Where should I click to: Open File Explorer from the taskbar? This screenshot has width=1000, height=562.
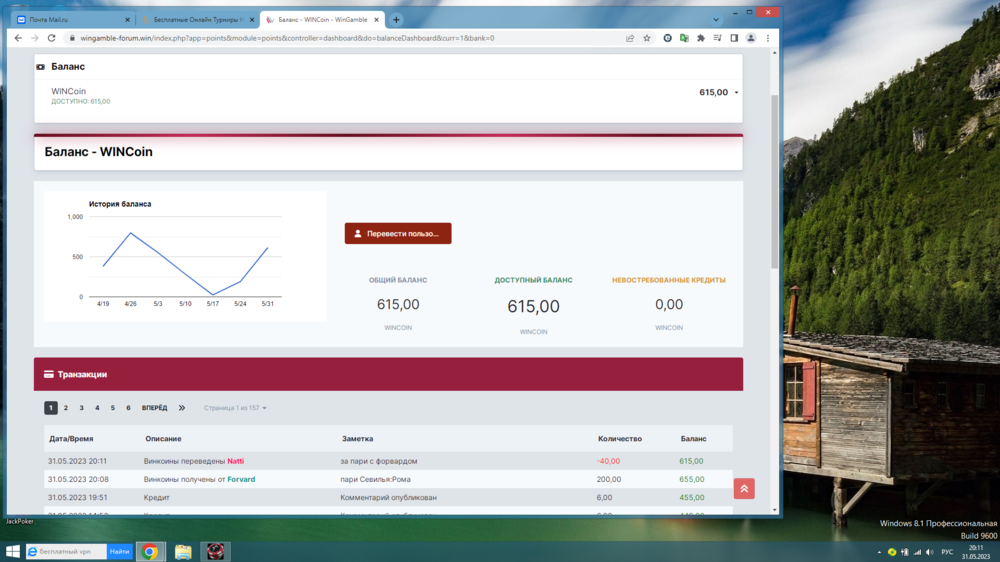[x=183, y=551]
